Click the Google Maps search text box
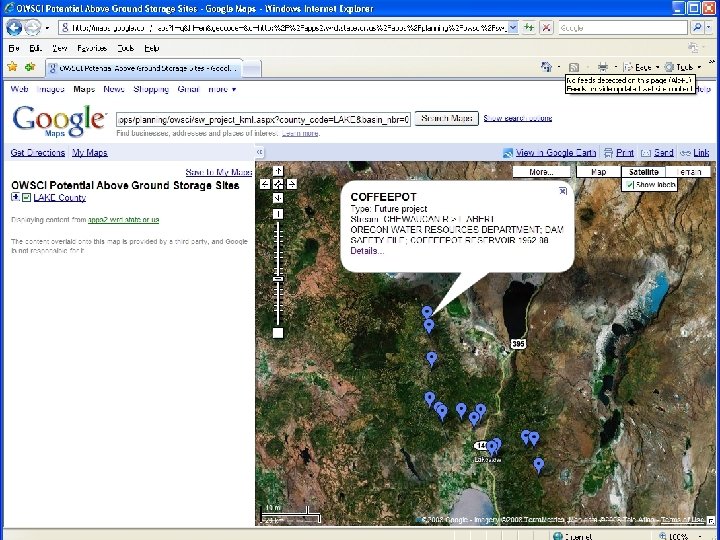The width and height of the screenshot is (720, 540). coord(263,120)
